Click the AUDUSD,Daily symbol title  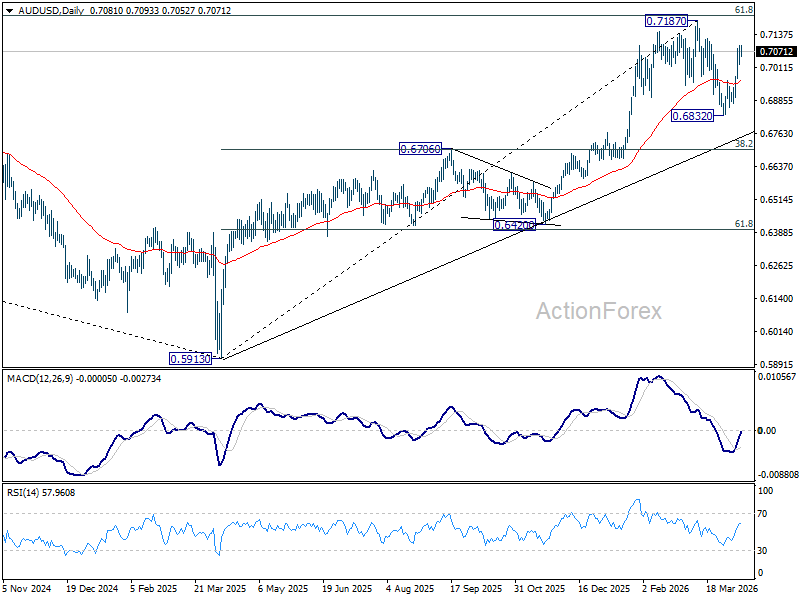coord(51,10)
